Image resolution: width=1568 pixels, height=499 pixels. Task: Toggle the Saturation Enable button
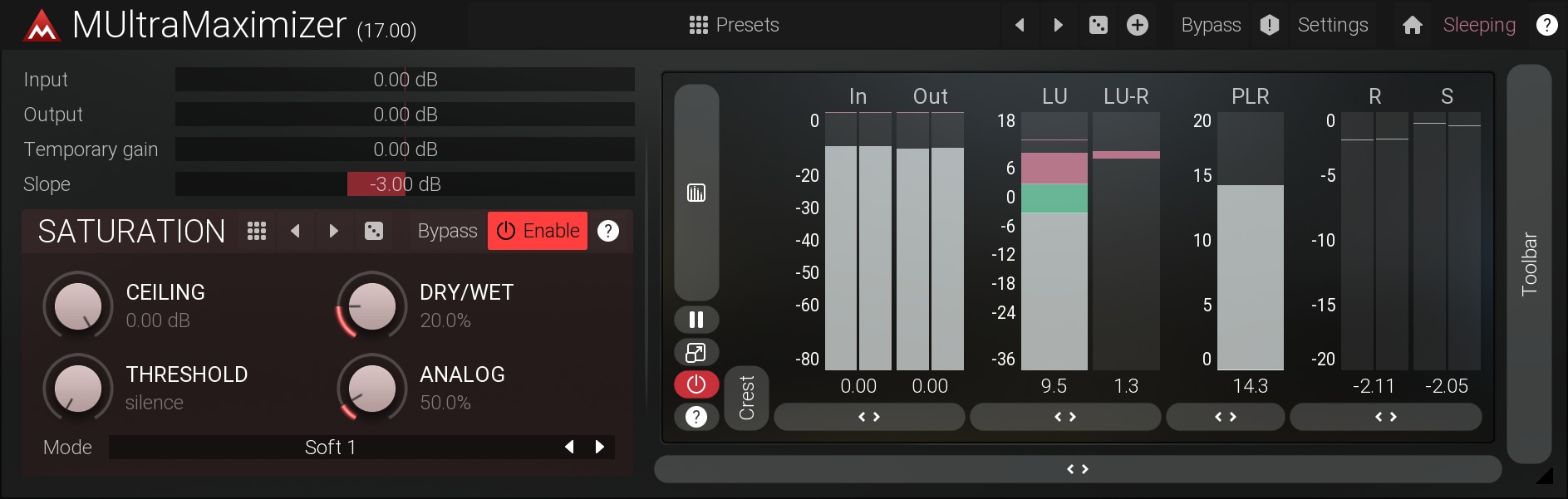tap(538, 231)
